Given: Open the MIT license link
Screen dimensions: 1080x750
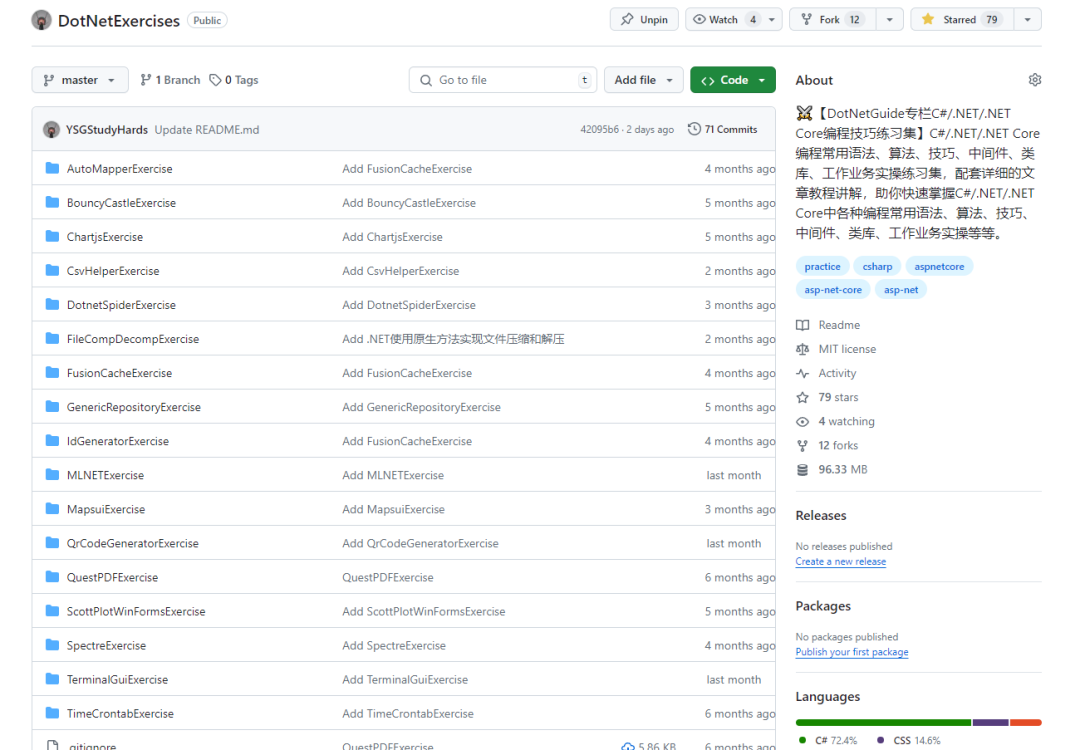Looking at the screenshot, I should click(x=846, y=349).
